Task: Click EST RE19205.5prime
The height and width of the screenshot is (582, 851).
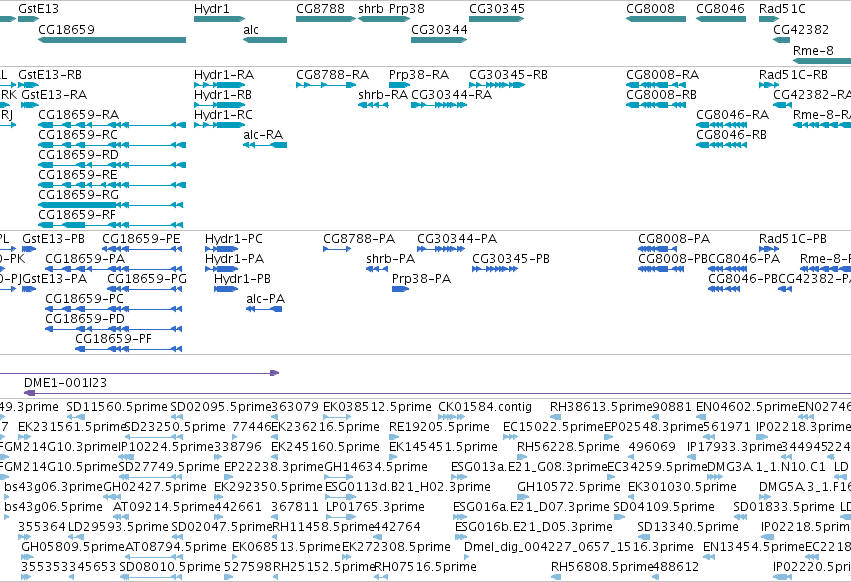Action: [x=439, y=427]
